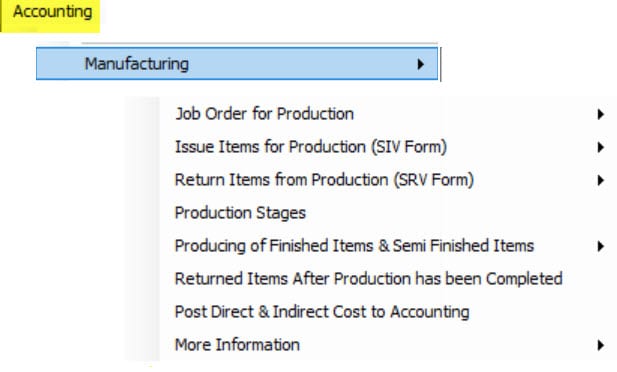Expand the Manufacturing submenu arrow

421,64
